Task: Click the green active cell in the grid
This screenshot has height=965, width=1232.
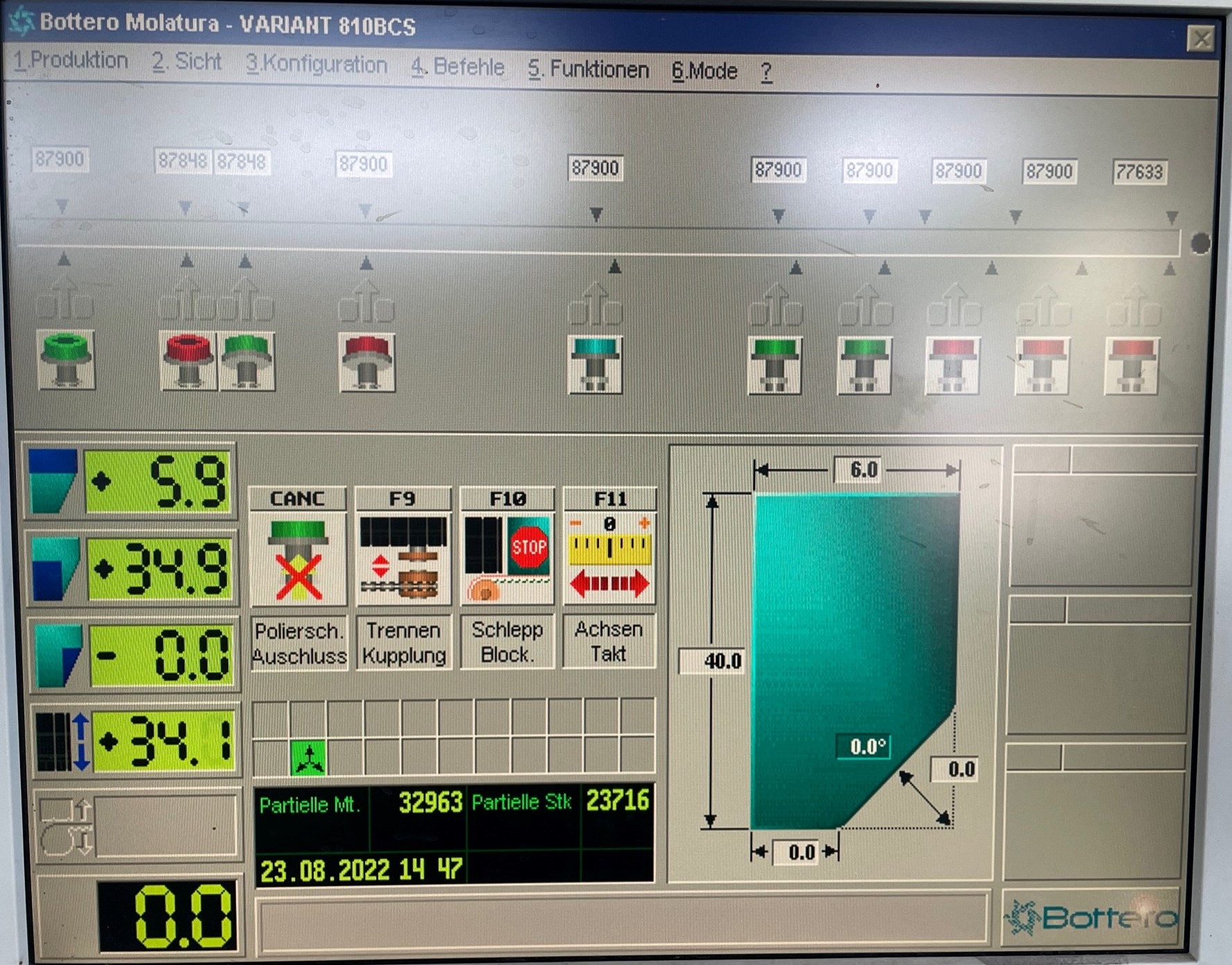Action: 307,757
